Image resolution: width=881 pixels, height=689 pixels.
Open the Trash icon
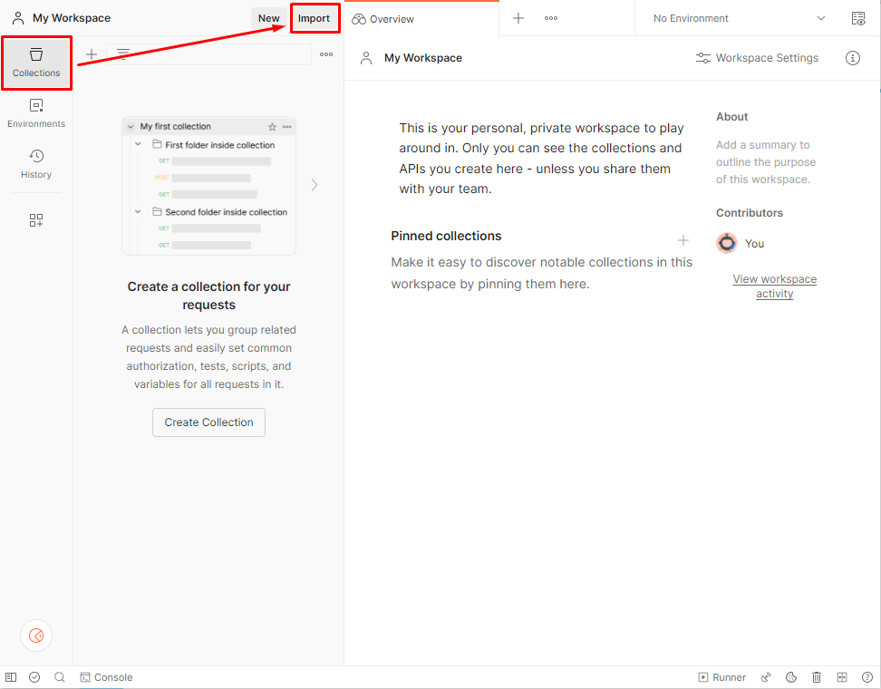tap(816, 677)
